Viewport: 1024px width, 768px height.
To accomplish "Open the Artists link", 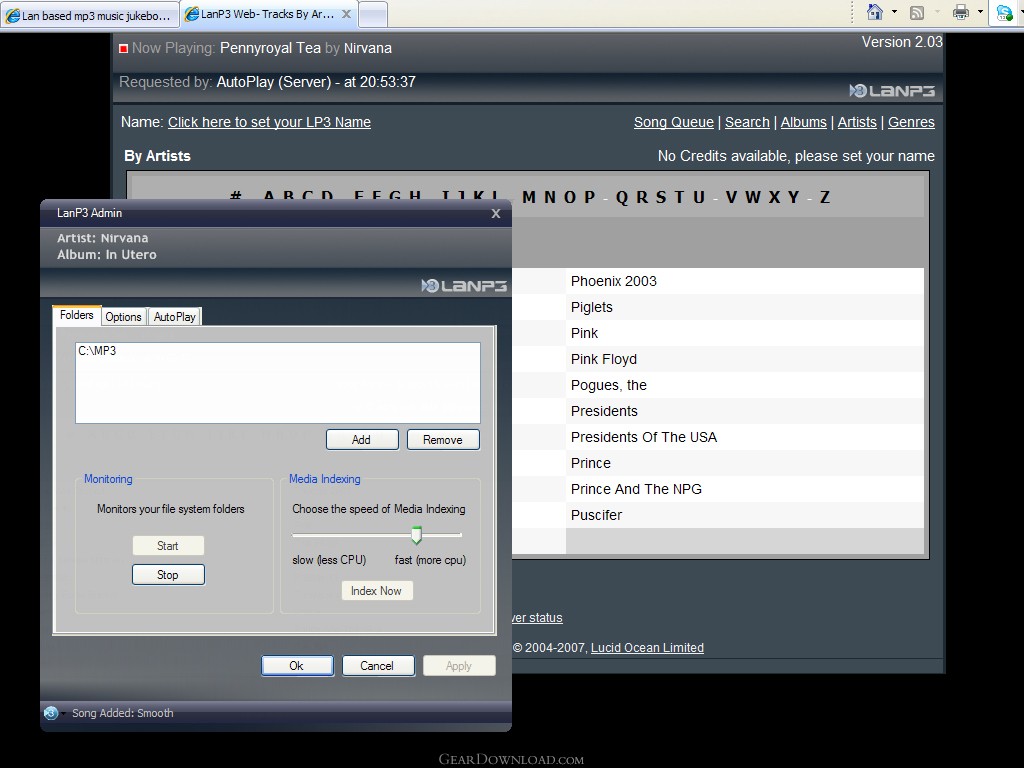I will click(857, 122).
